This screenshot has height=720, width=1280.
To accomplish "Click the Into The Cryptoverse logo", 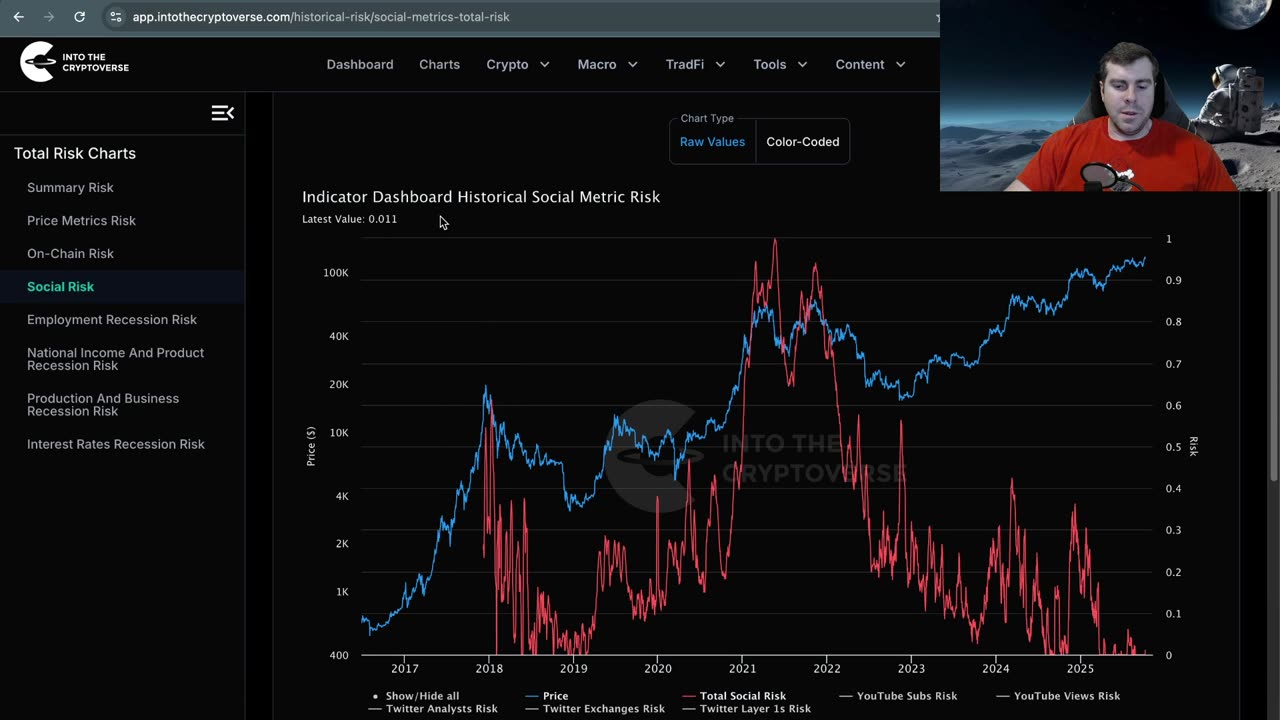I will point(75,63).
